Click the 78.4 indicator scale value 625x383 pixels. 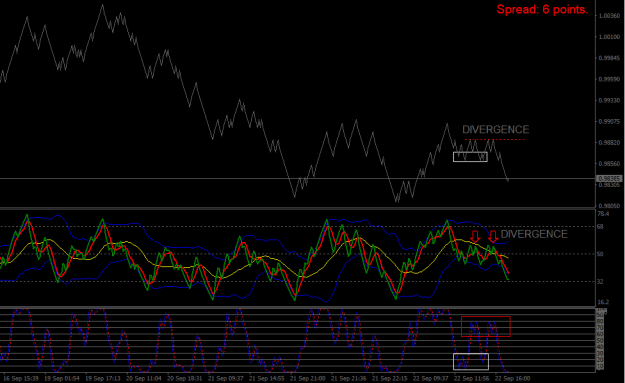tap(603, 214)
